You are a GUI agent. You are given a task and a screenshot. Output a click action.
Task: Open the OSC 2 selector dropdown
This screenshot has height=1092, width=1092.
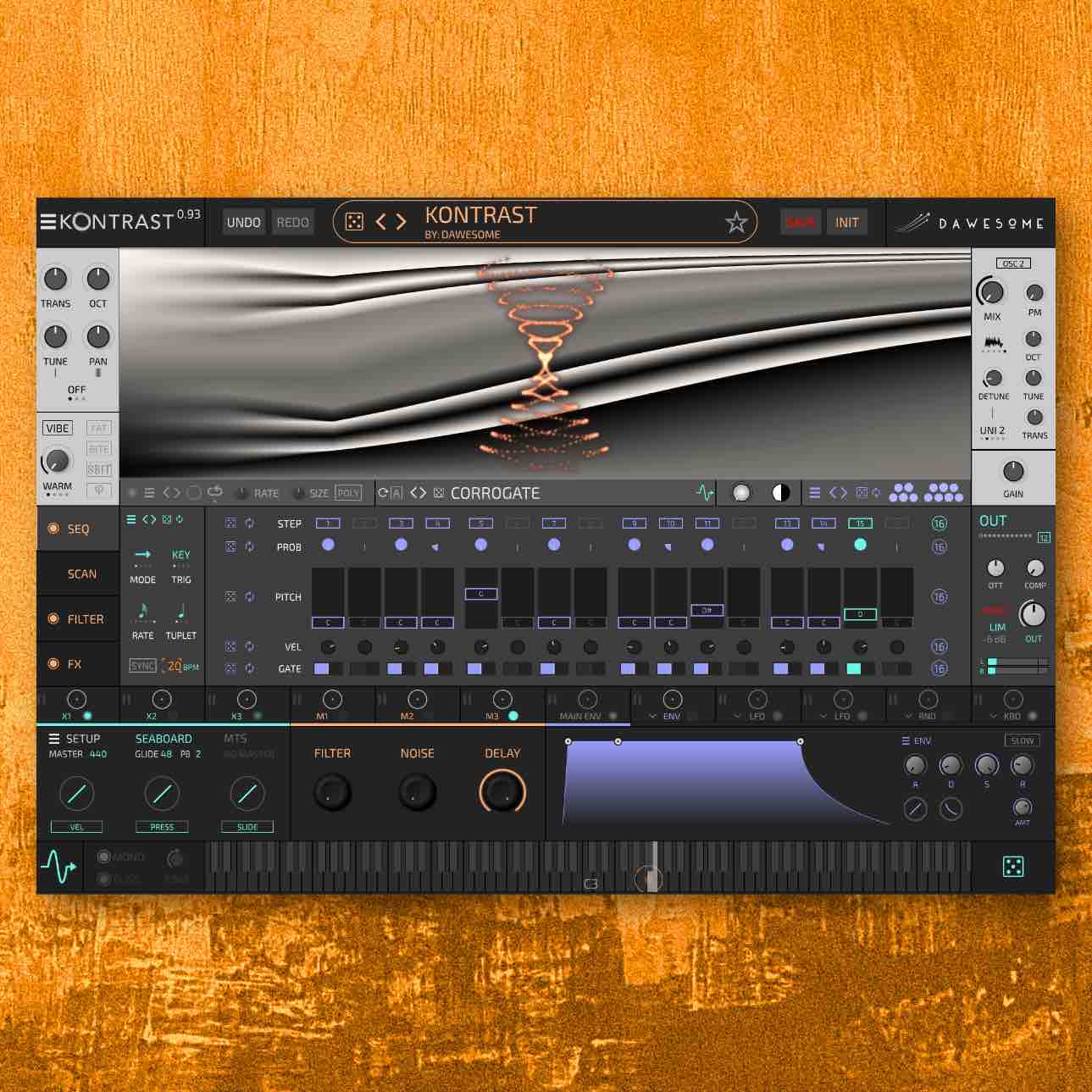click(1013, 263)
